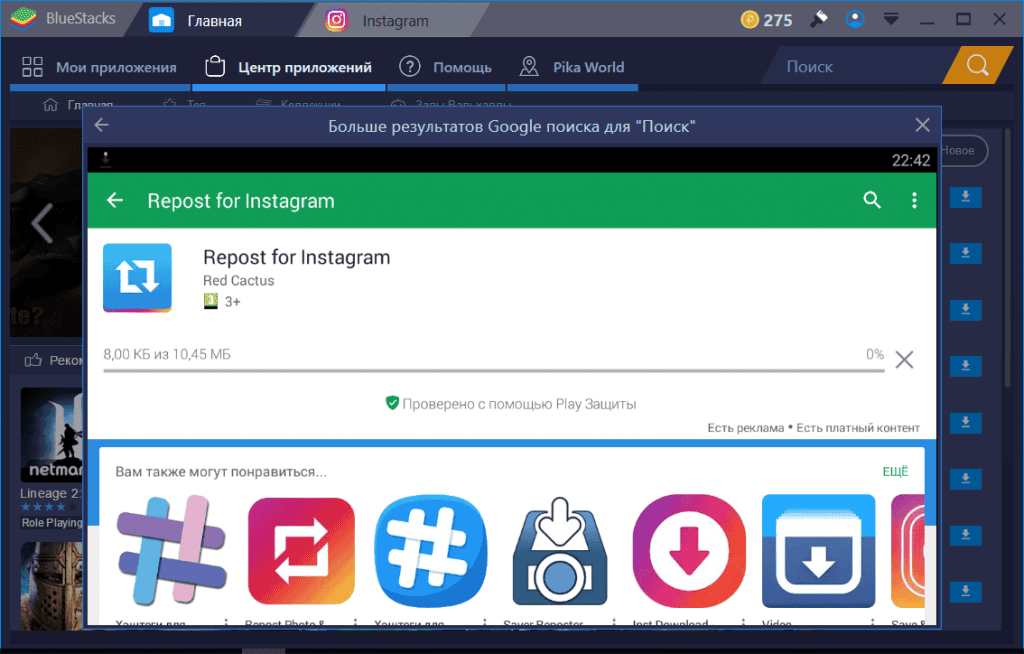Close the Google search results dialog
1024x654 pixels.
[922, 125]
